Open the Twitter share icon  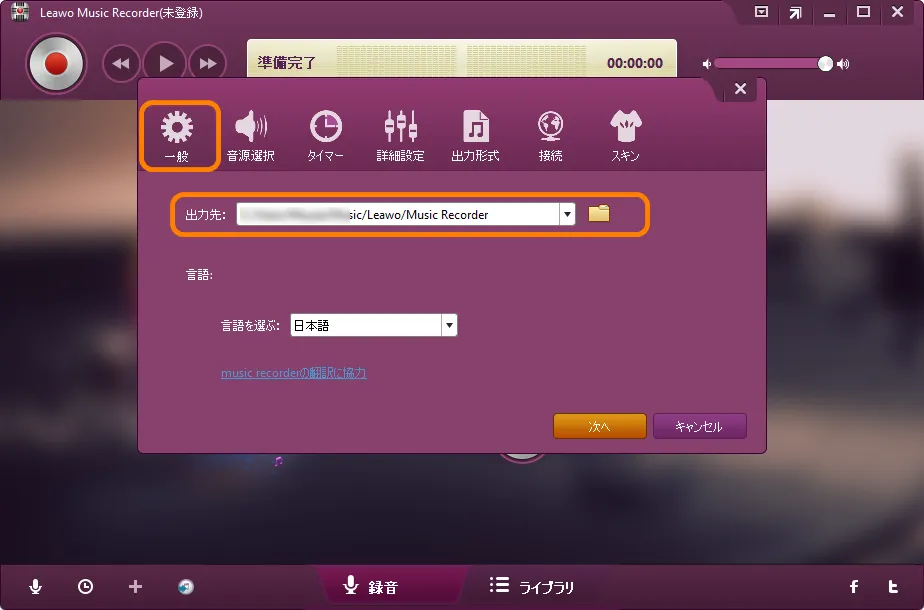(x=893, y=586)
